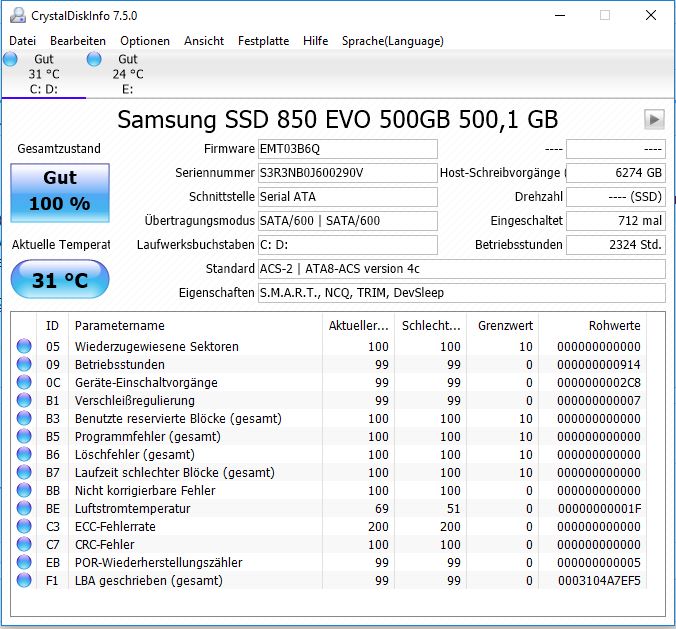
Task: Select the E: disk status orb
Action: 94,59
